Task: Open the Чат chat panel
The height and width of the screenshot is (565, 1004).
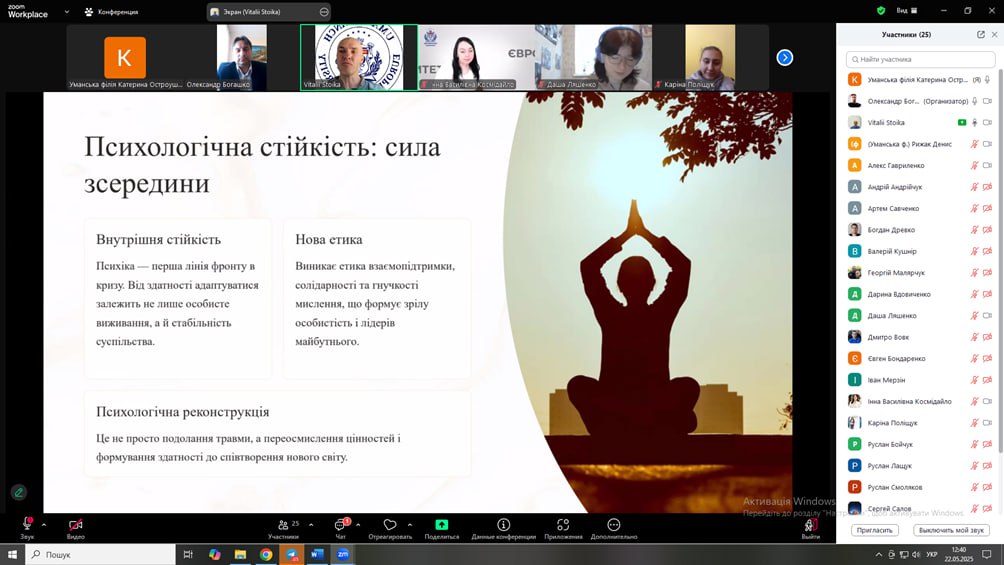Action: (340, 525)
